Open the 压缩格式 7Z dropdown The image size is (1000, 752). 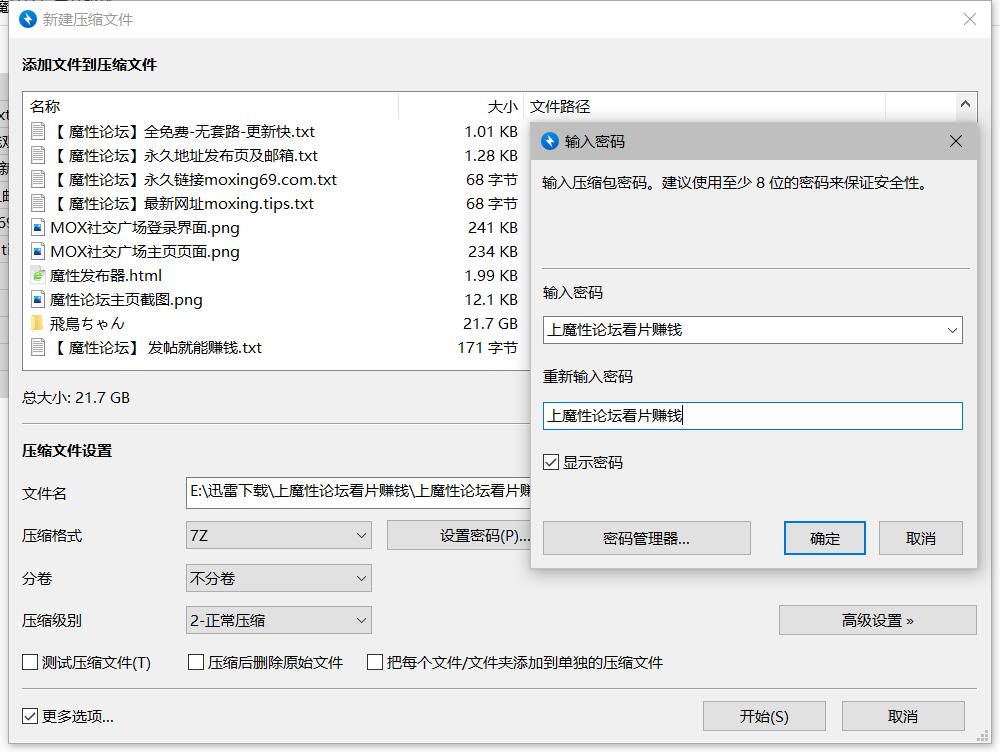279,535
